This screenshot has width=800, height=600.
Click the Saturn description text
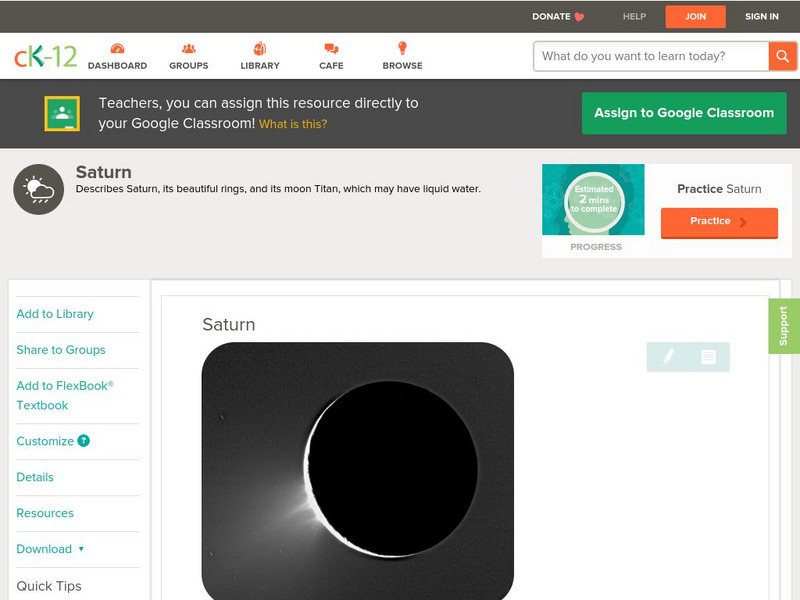pyautogui.click(x=278, y=189)
